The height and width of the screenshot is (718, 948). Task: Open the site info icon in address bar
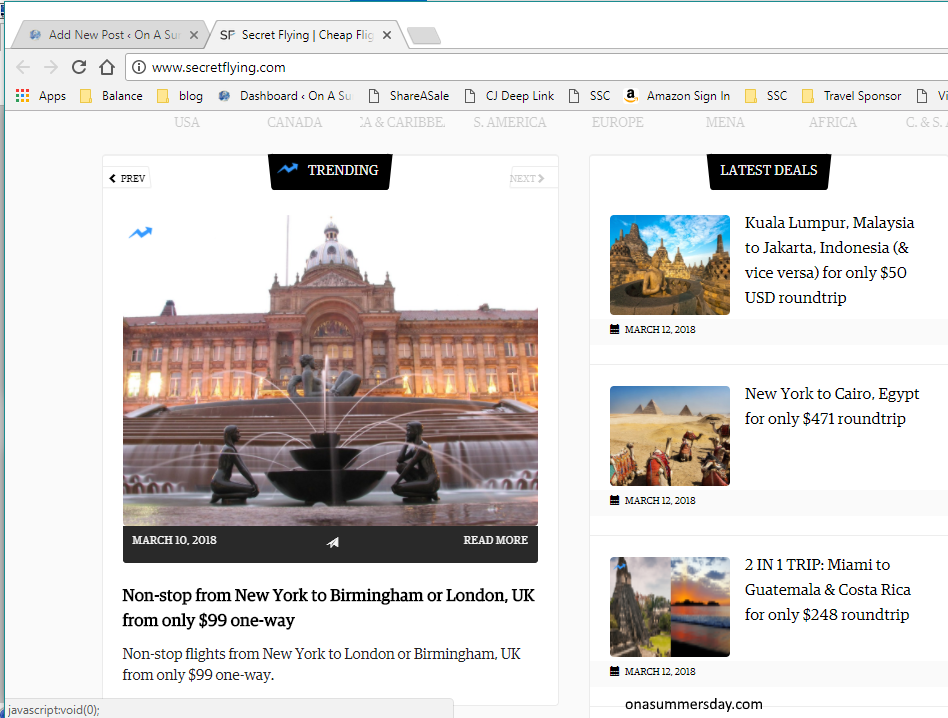[138, 67]
